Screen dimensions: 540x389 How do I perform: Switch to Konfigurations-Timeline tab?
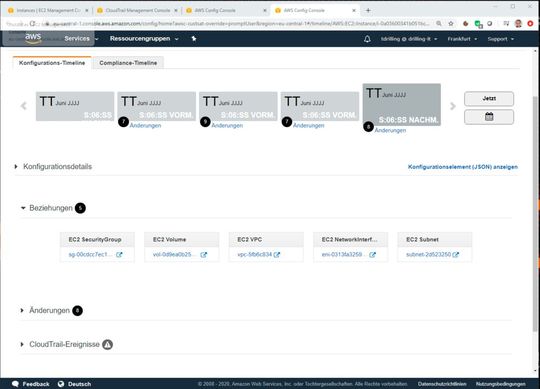coord(52,63)
